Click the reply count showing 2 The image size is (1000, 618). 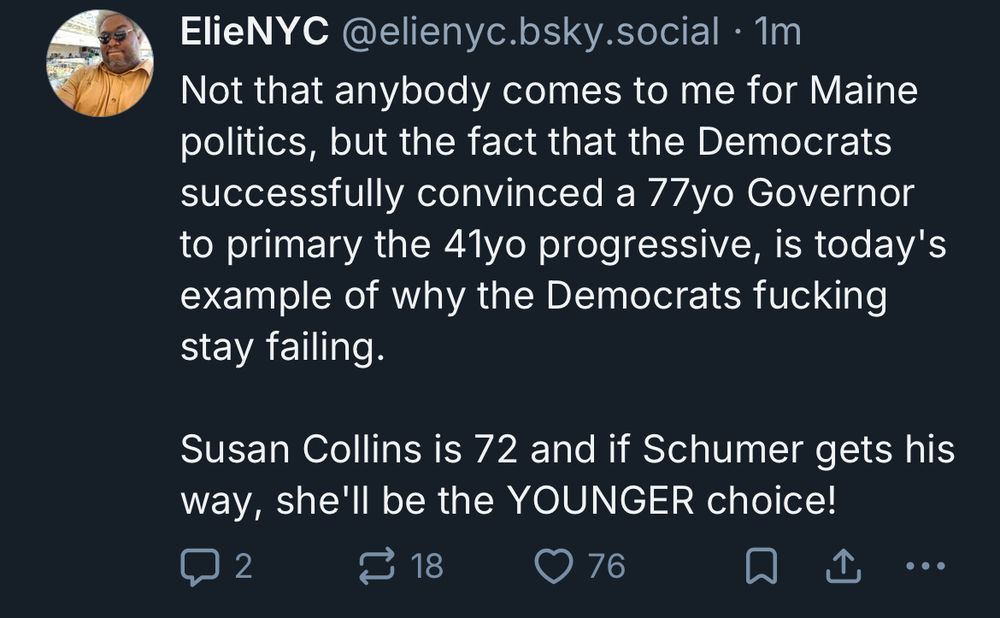point(242,567)
